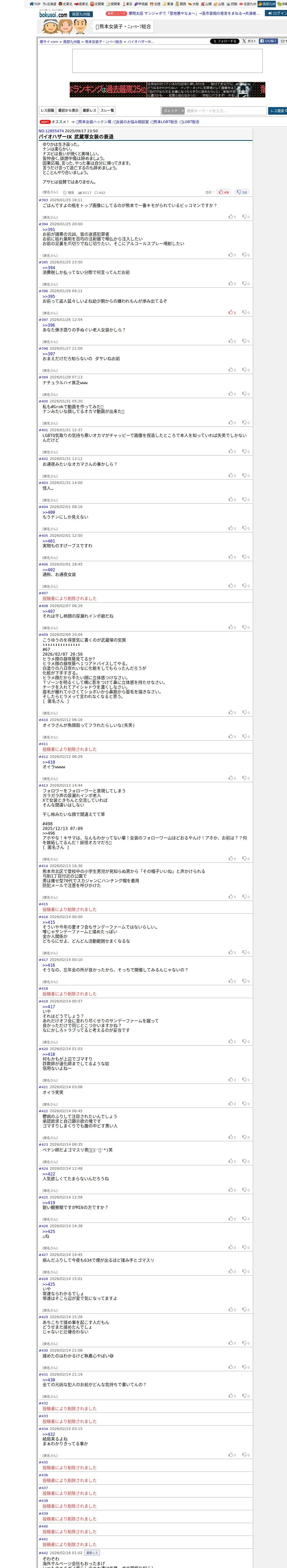Click the 熊本女装子・ニューハーフ総合 board title
This screenshot has width=287, height=1568.
(x=123, y=27)
